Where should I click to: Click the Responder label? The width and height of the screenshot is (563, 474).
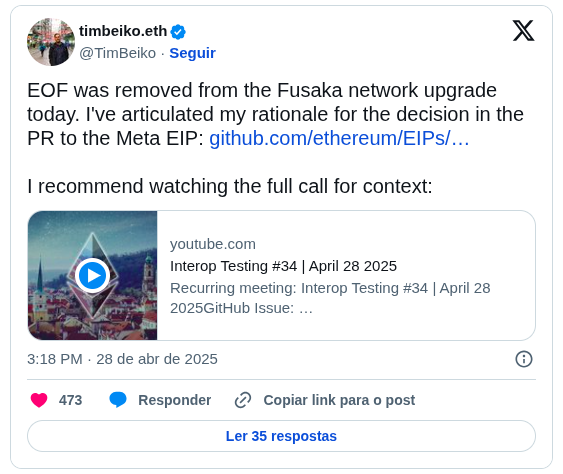[x=175, y=400]
